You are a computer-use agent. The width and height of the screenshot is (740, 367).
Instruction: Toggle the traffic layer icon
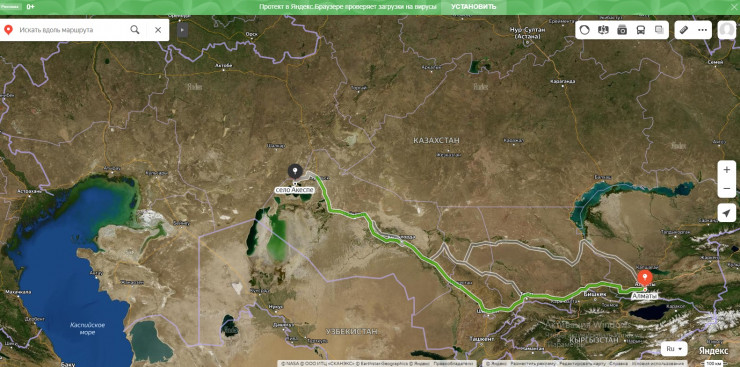click(x=584, y=30)
